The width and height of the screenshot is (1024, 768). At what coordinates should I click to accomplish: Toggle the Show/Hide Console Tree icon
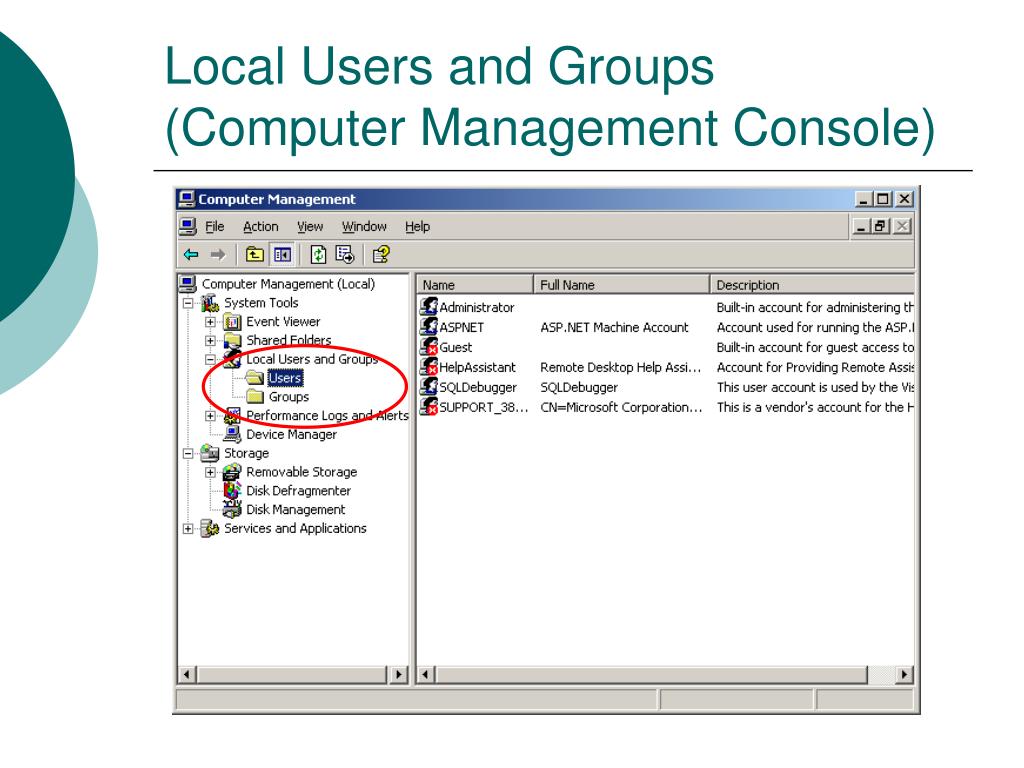(x=282, y=254)
